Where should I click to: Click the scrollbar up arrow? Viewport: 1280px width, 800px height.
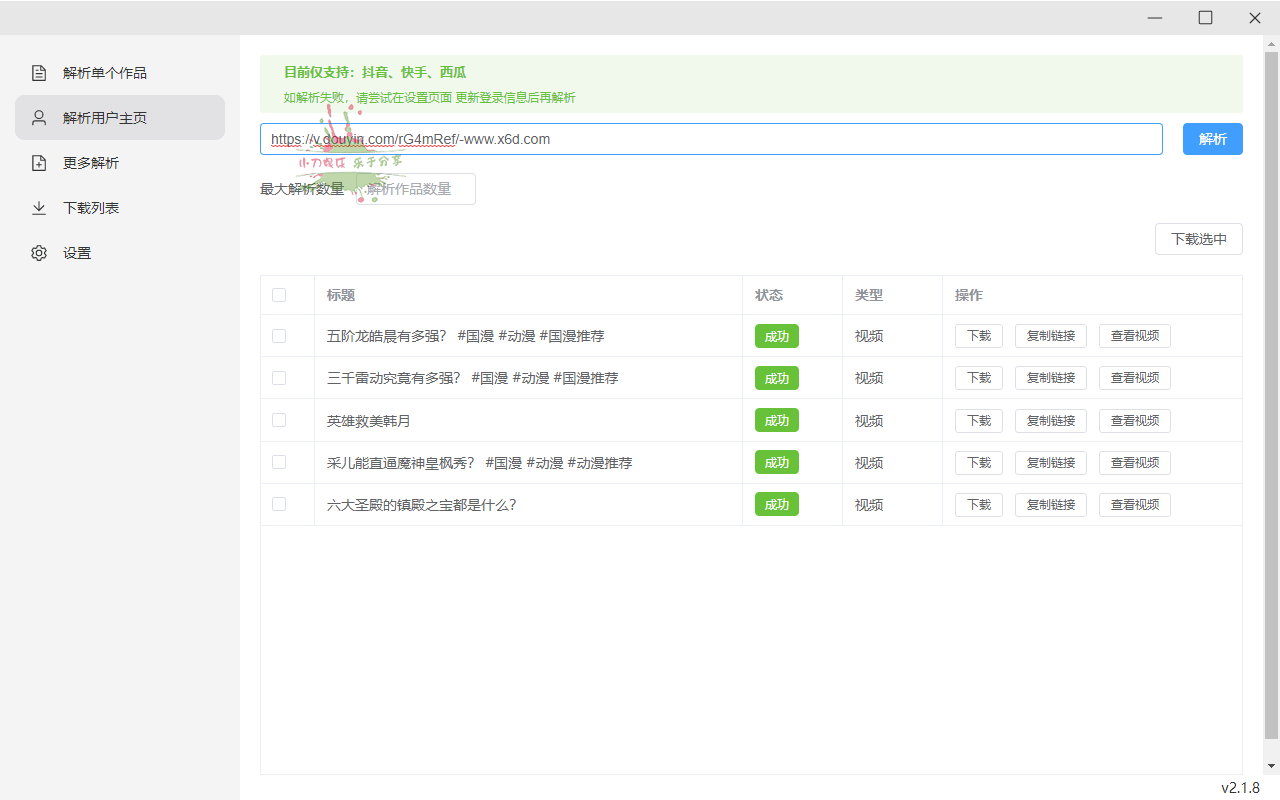pyautogui.click(x=1271, y=45)
